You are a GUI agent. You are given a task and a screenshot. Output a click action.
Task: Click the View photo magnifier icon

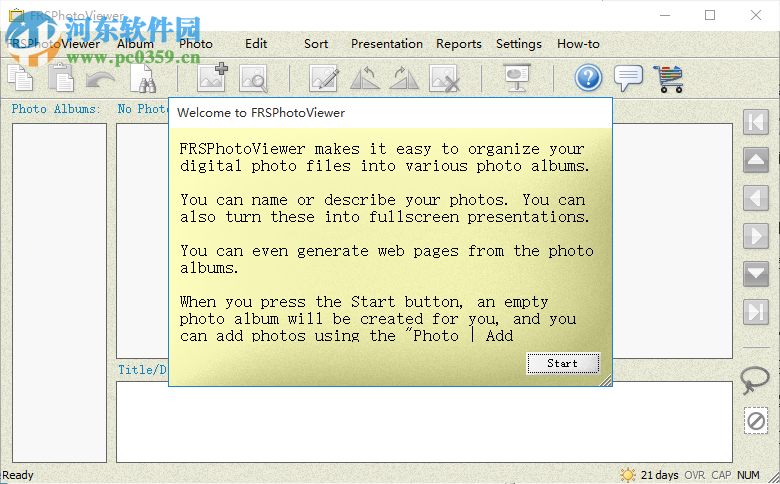[x=253, y=79]
